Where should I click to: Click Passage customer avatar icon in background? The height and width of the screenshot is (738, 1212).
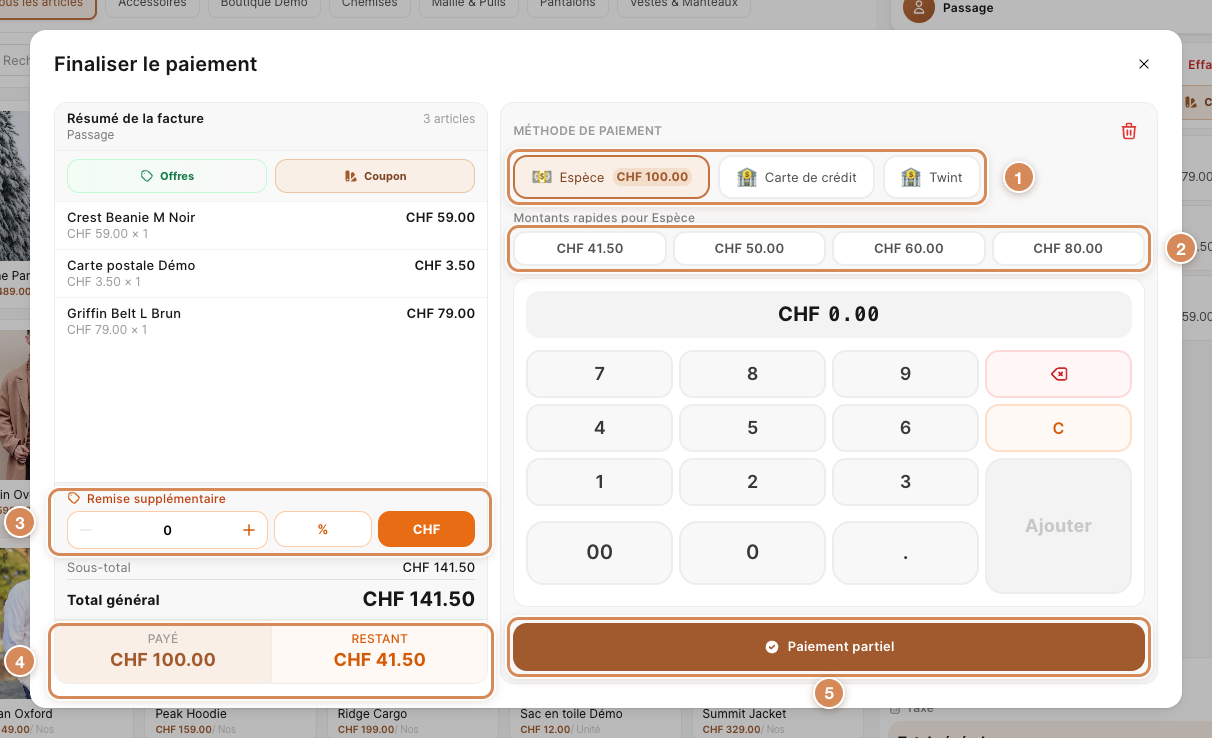[x=919, y=9]
